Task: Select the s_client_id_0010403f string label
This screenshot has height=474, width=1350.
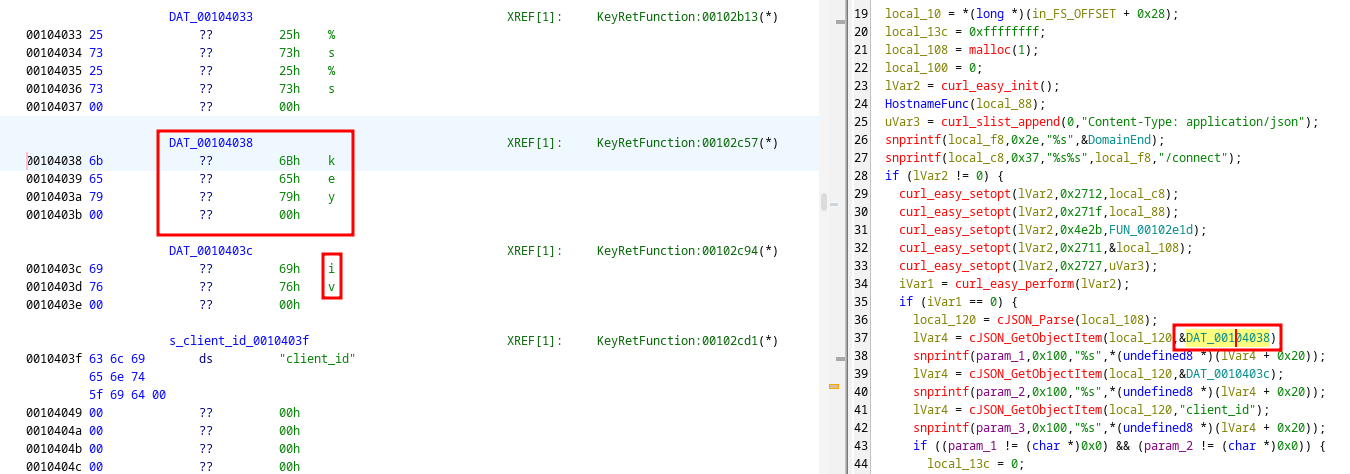Action: [x=239, y=341]
